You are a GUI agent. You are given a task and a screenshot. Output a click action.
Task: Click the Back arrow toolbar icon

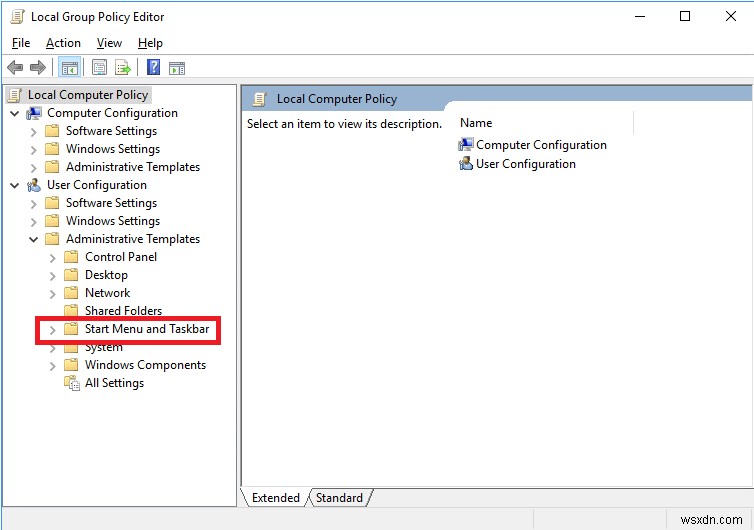15,68
